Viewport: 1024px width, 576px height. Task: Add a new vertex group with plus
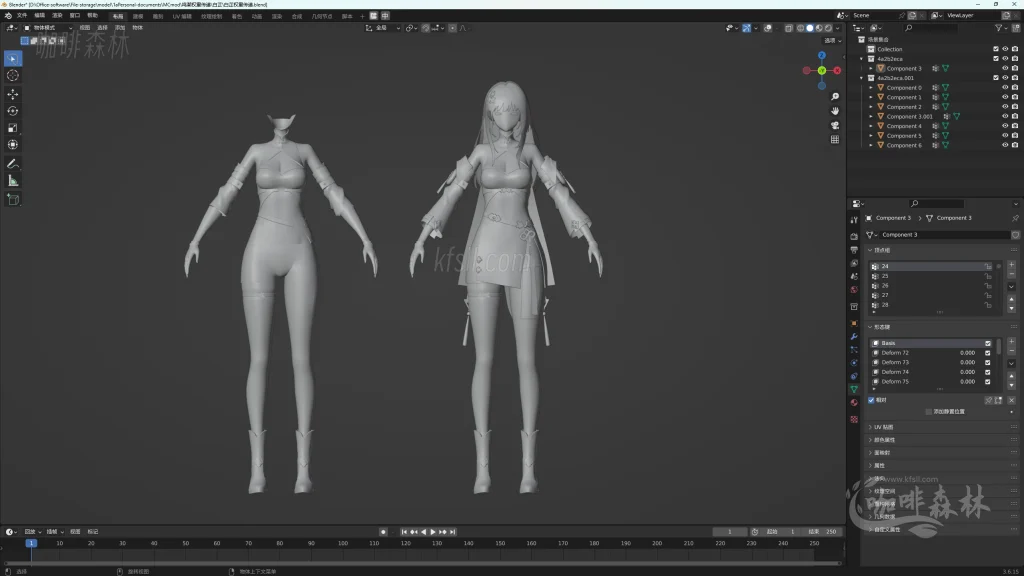tap(1012, 265)
